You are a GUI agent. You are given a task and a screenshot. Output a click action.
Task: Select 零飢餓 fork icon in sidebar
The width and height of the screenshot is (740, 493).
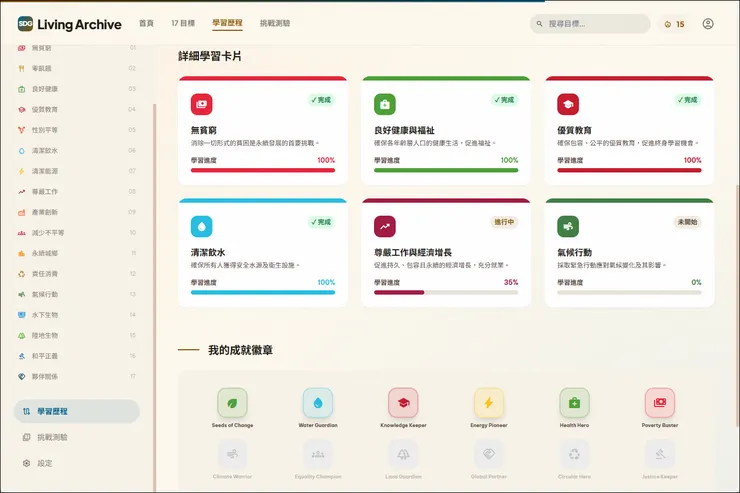(x=22, y=68)
